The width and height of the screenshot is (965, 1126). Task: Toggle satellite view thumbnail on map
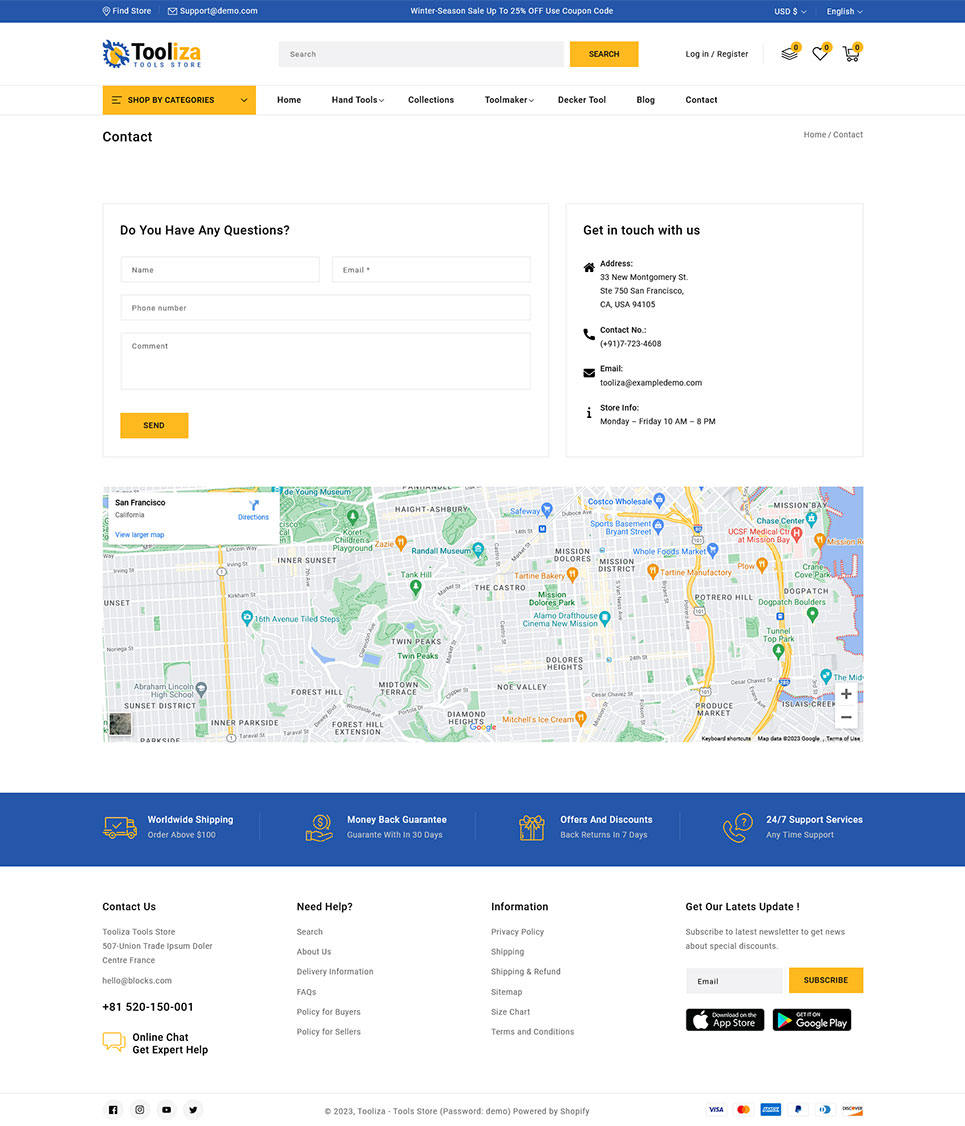click(x=120, y=724)
